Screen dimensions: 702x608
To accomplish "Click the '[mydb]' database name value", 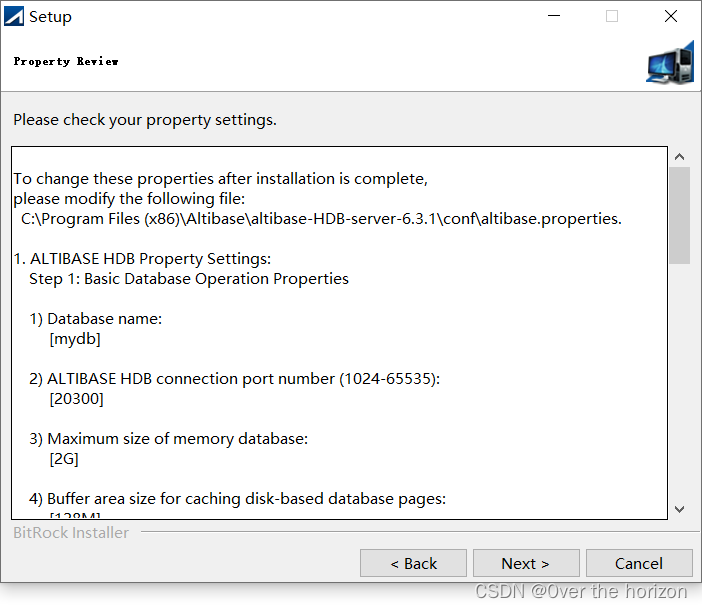I will pyautogui.click(x=75, y=339).
